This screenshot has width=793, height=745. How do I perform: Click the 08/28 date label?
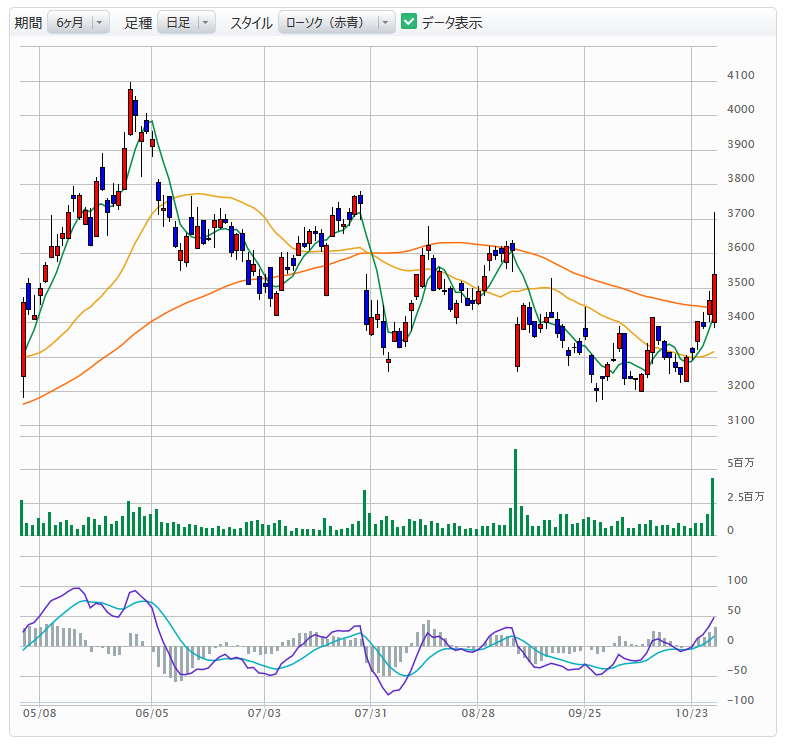click(478, 715)
